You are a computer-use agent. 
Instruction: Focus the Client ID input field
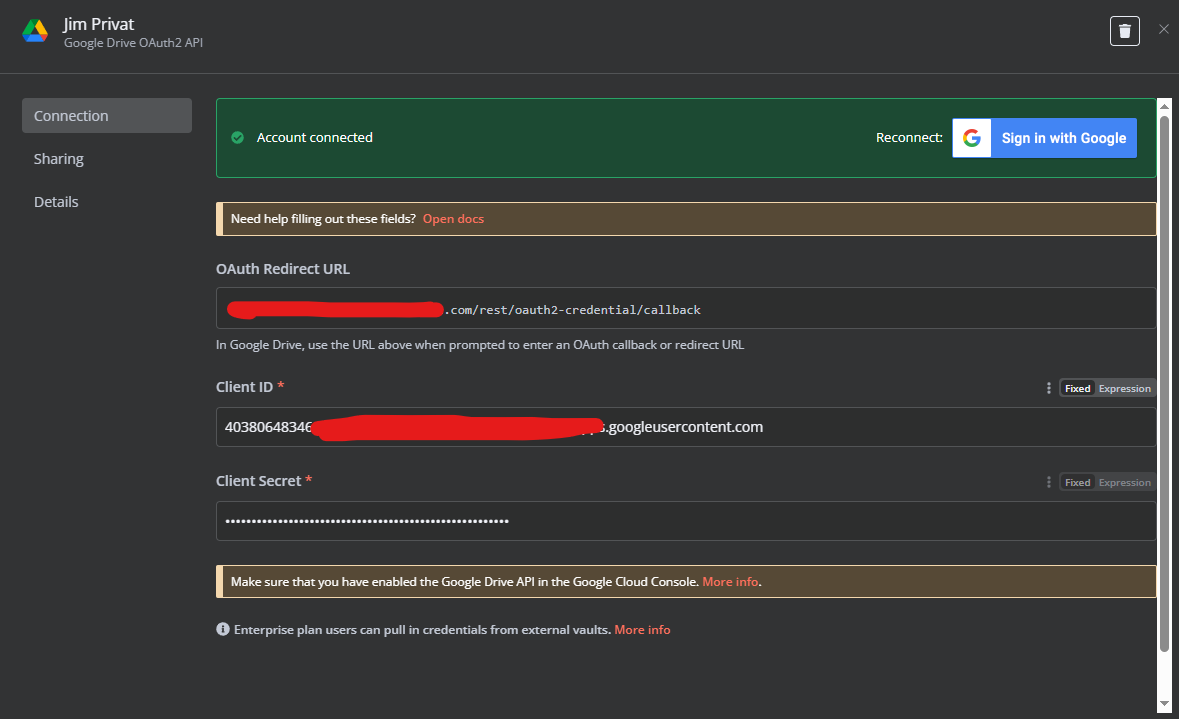[x=686, y=427]
